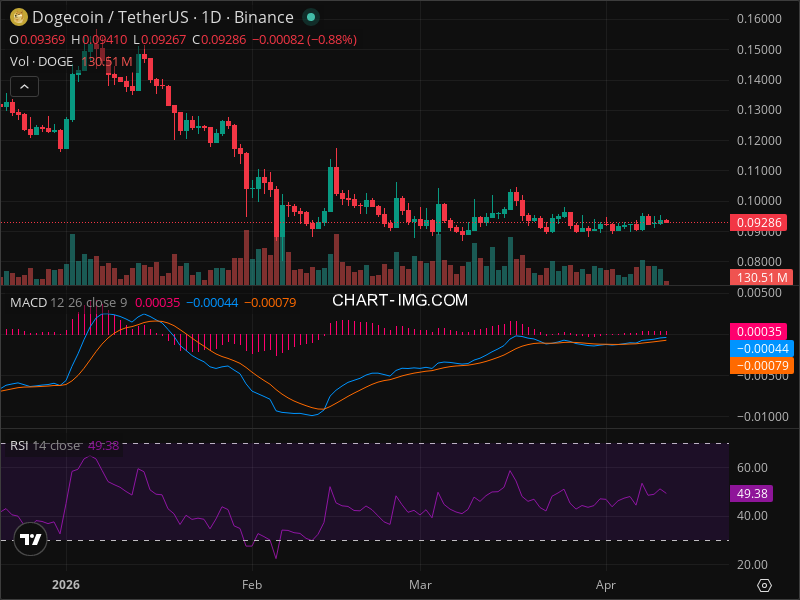Click the current price tag 0.09286

pyautogui.click(x=759, y=222)
